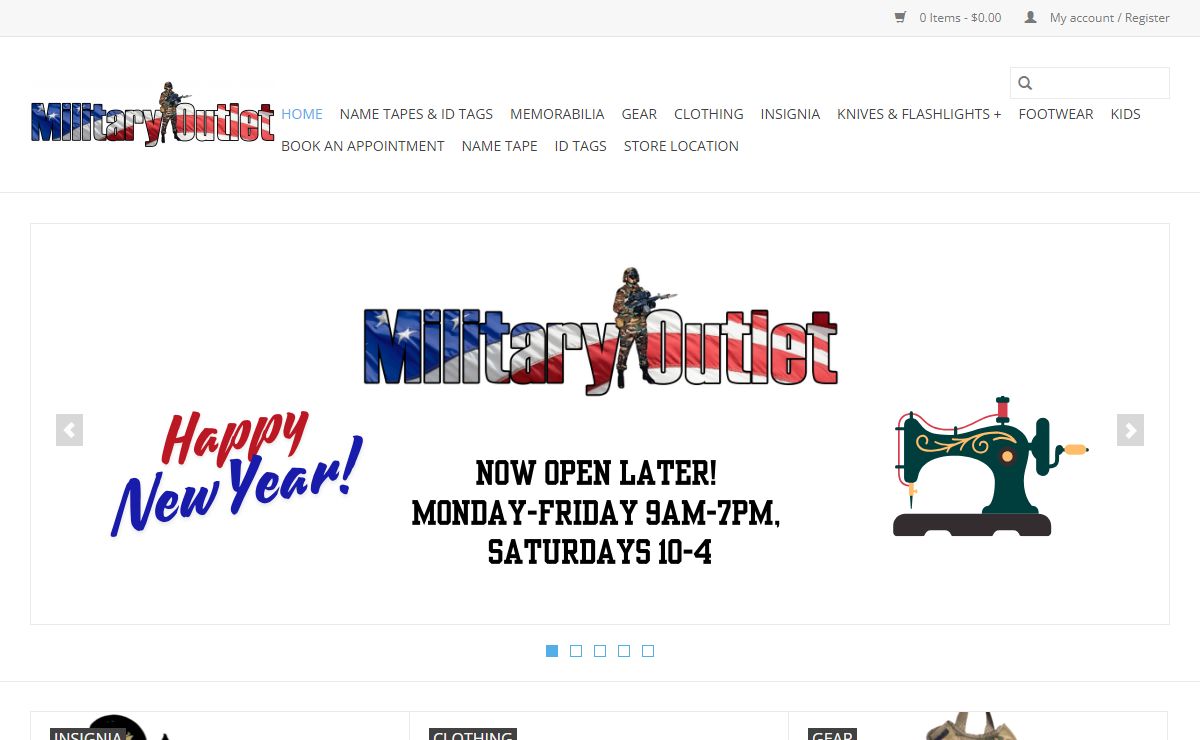1200x740 pixels.
Task: Click the Happy New Year graphic
Action: [x=235, y=472]
